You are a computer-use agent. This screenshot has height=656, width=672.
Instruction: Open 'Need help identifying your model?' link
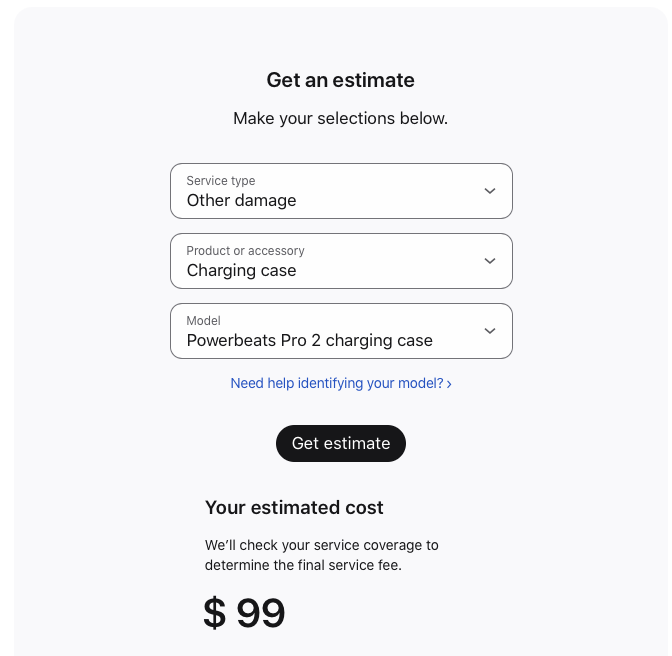(336, 383)
